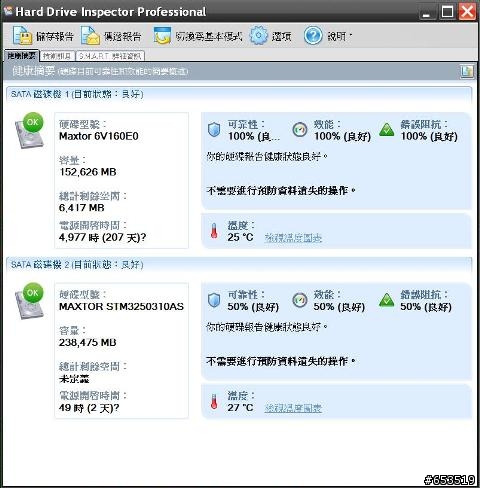Maximize the Hard Drive Inspector window
This screenshot has width=480, height=488.
(x=447, y=12)
